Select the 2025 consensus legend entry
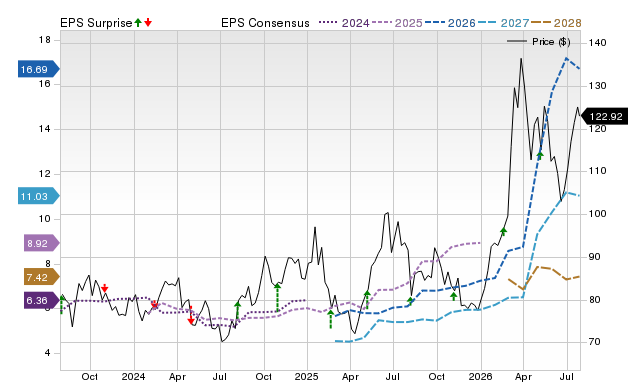This screenshot has width=640, height=382. tap(397, 23)
